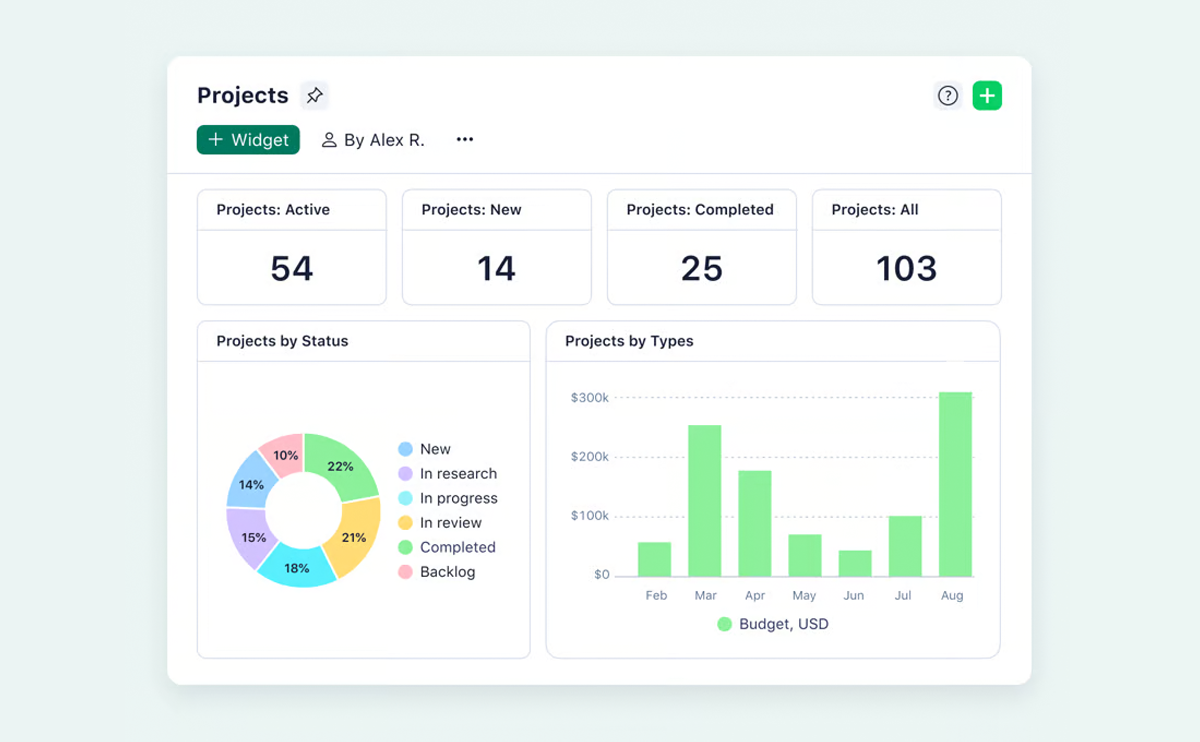Click the August bar in the chart

(955, 484)
